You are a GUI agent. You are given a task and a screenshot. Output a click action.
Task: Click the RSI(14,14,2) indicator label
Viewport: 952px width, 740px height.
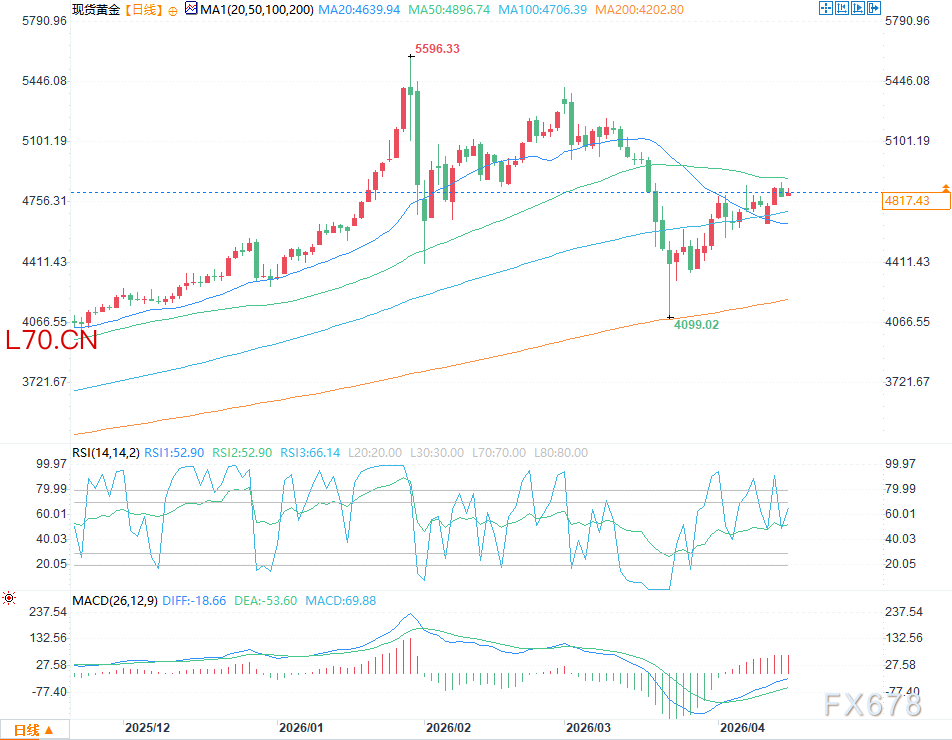tap(106, 453)
